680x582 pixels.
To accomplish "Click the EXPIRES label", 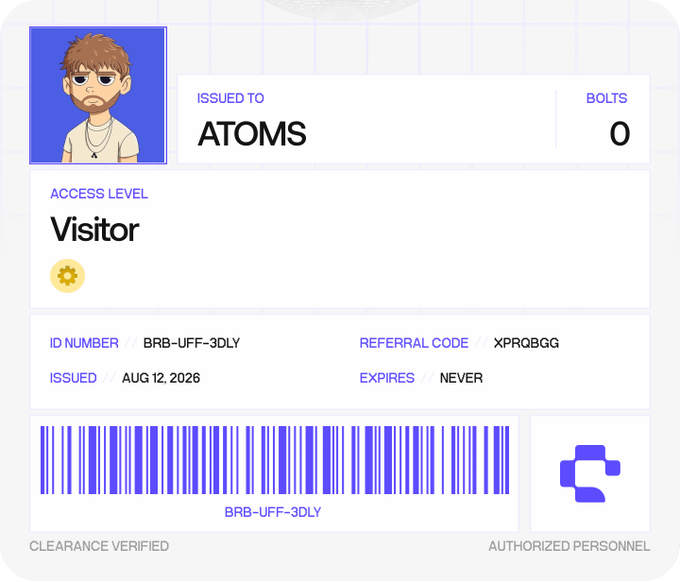I will 387,378.
